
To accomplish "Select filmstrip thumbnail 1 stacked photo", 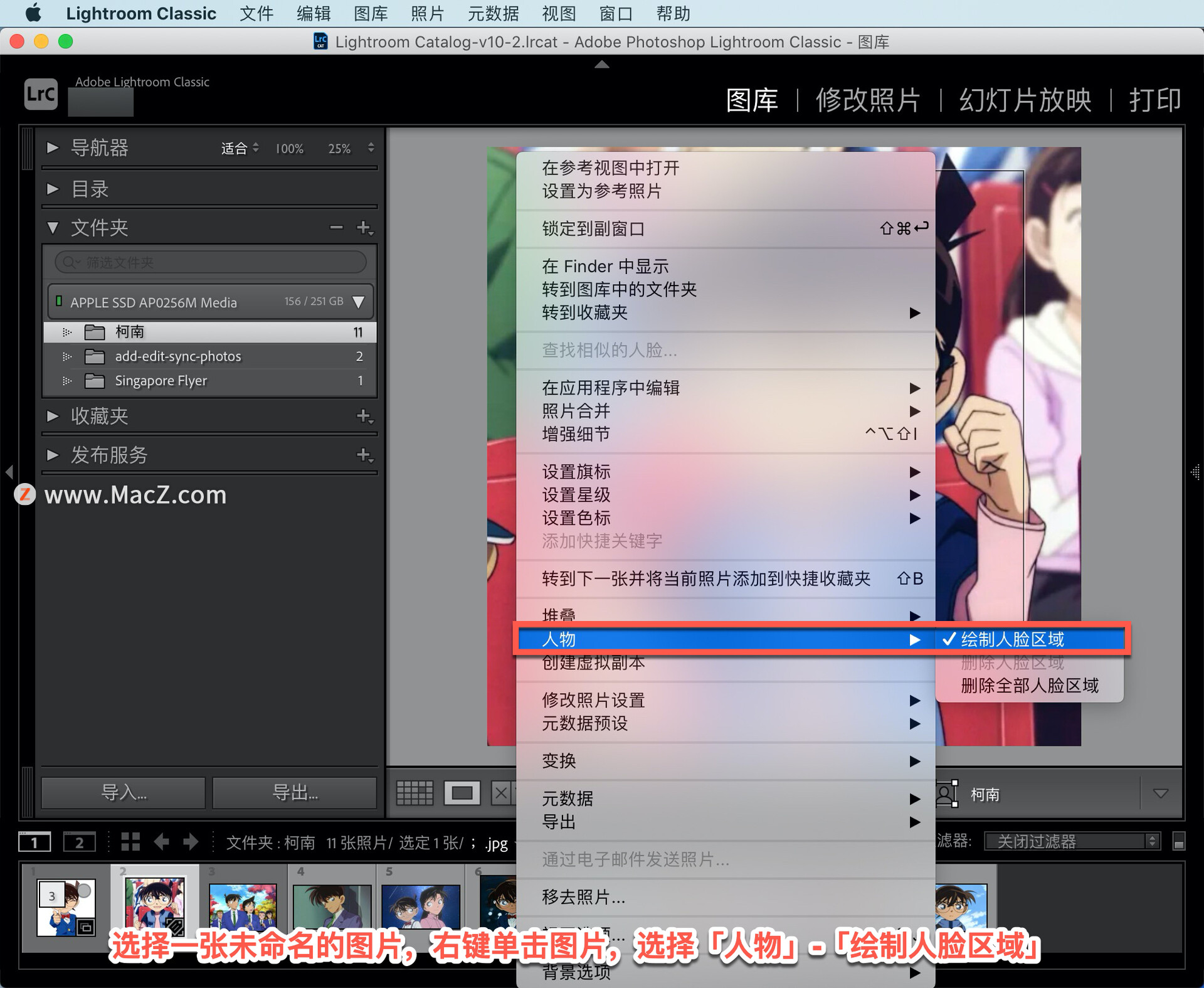I will [66, 907].
